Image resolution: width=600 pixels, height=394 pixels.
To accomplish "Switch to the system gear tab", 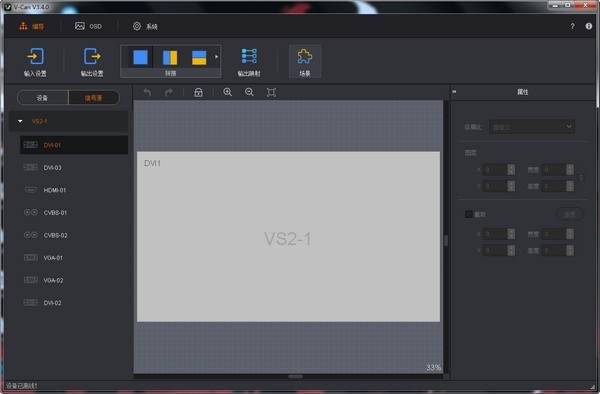I will pyautogui.click(x=145, y=26).
